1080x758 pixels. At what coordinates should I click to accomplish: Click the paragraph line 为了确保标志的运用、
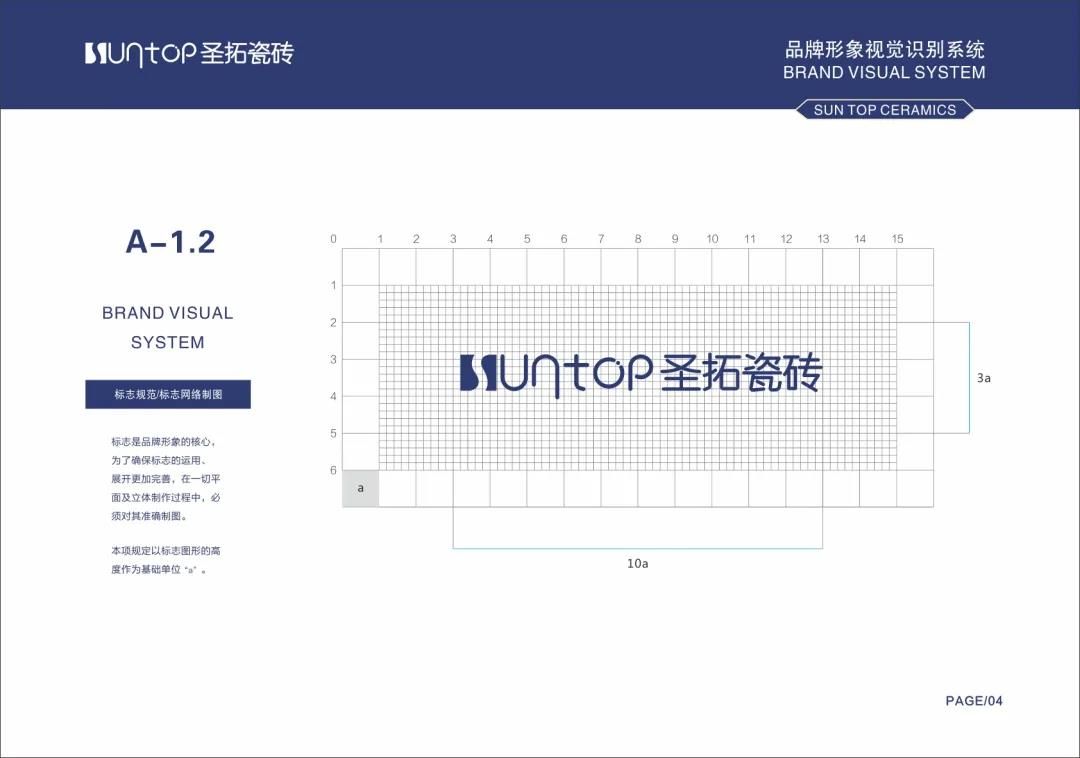pos(159,461)
